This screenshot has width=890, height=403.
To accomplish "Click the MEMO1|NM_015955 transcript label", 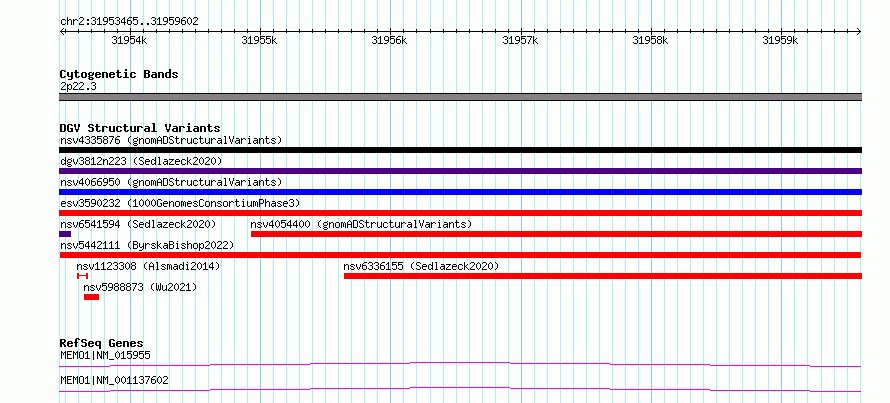I will tap(105, 356).
